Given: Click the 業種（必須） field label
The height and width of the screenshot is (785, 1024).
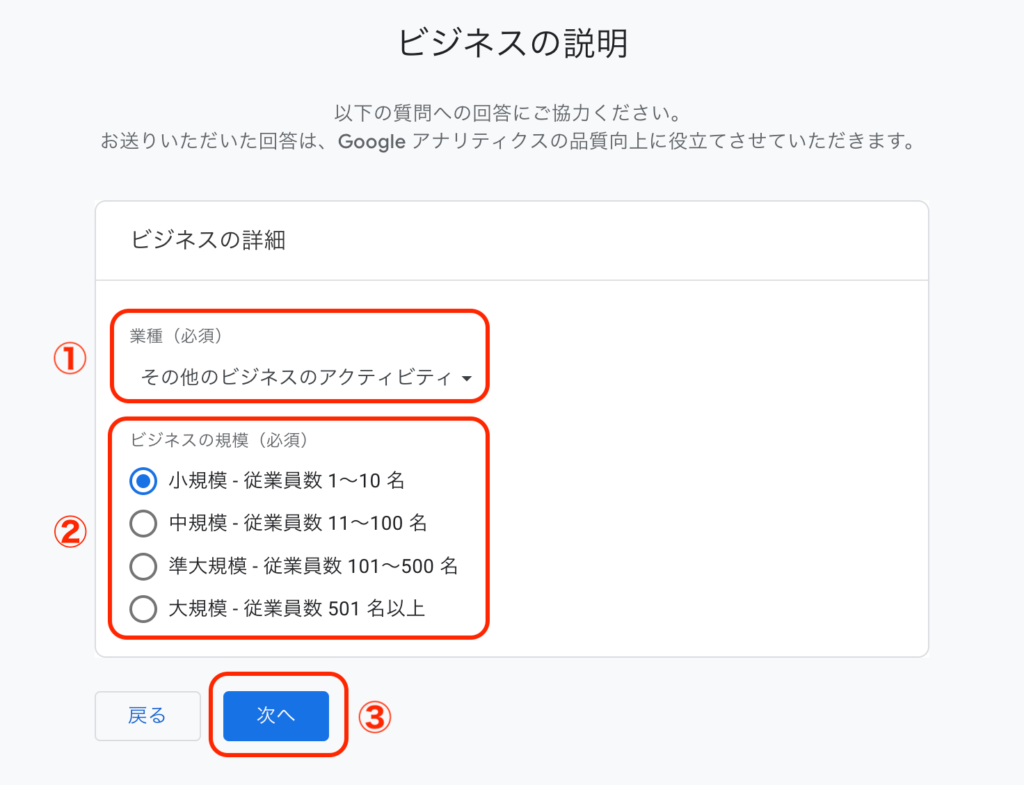Looking at the screenshot, I should click(x=176, y=336).
